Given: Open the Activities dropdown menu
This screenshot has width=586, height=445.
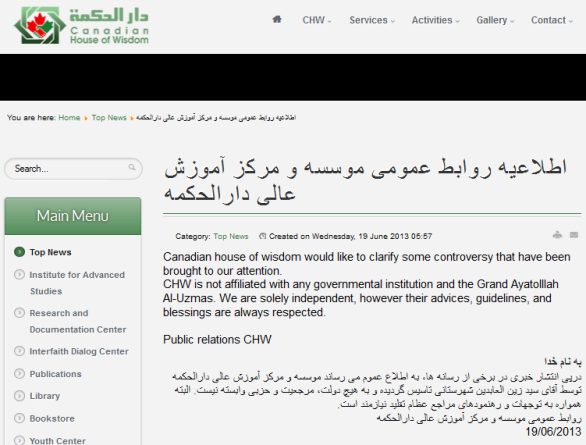Looking at the screenshot, I should pos(435,20).
